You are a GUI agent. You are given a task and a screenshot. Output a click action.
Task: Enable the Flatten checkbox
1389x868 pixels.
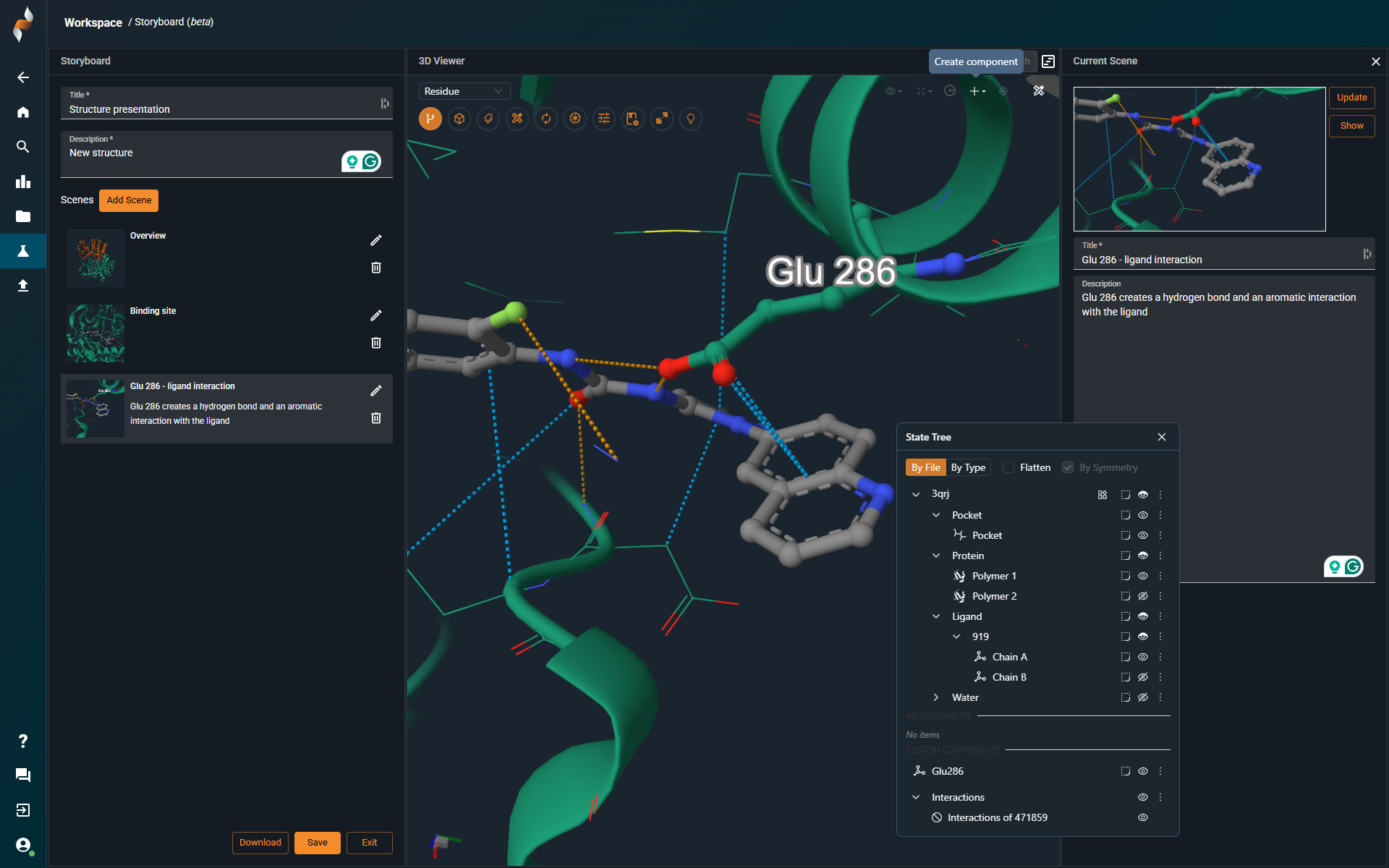(1008, 467)
